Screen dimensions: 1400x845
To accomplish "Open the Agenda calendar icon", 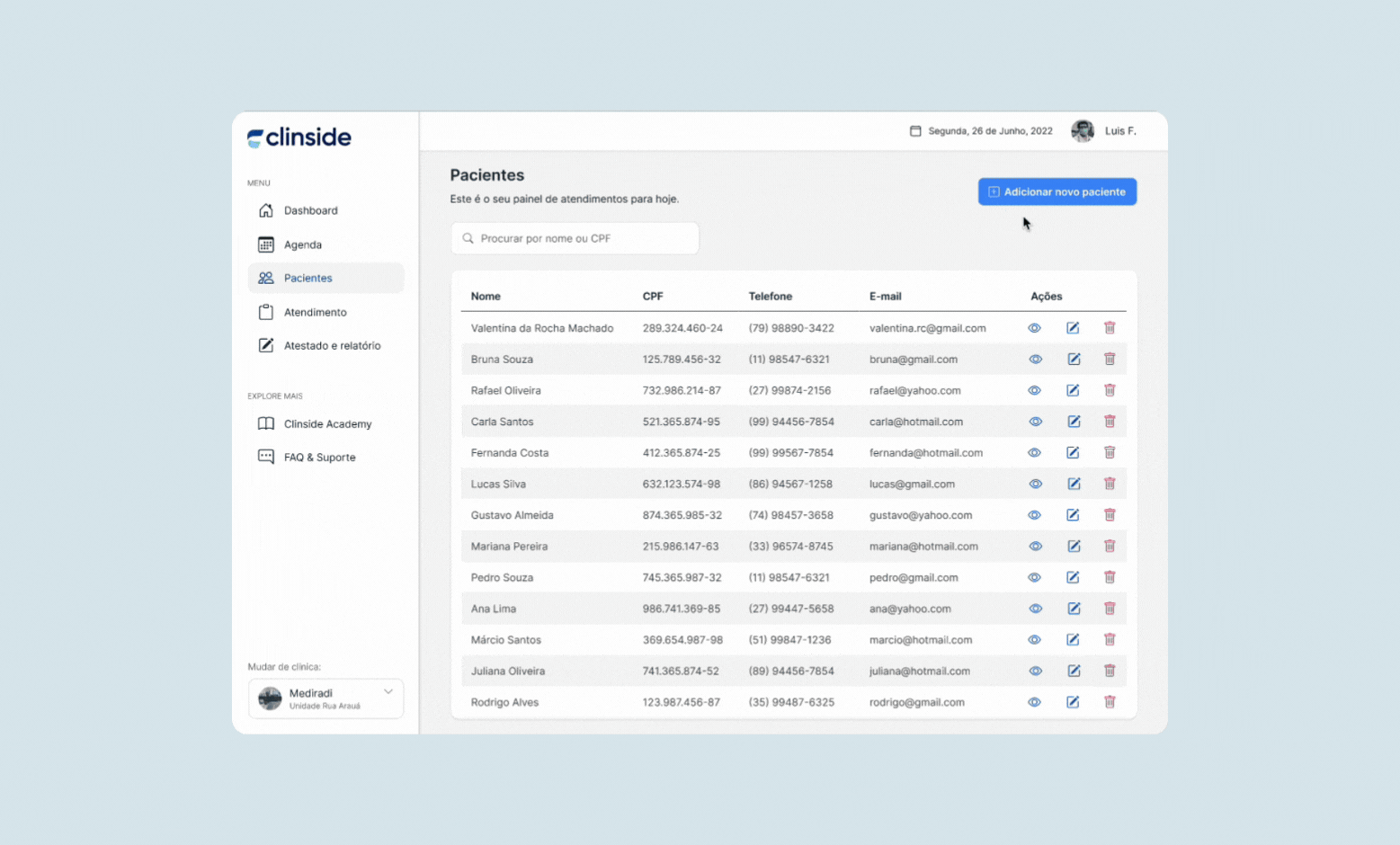I will pyautogui.click(x=265, y=245).
